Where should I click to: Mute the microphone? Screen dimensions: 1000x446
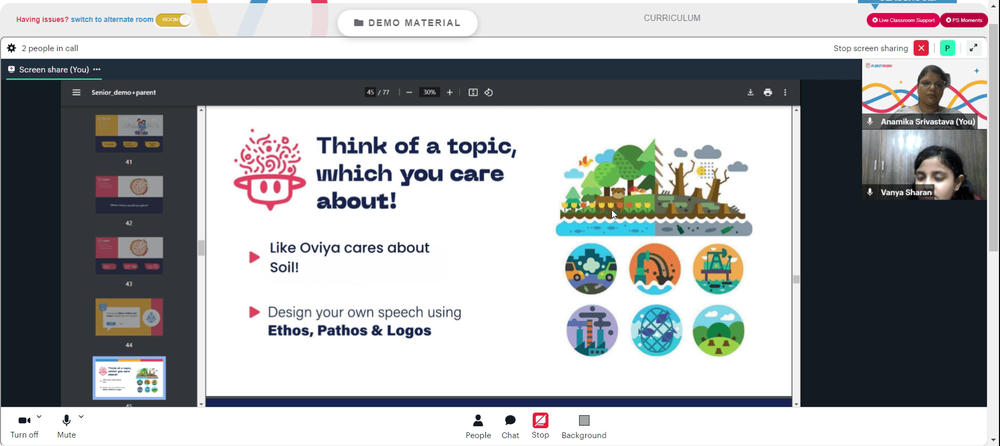pyautogui.click(x=66, y=426)
